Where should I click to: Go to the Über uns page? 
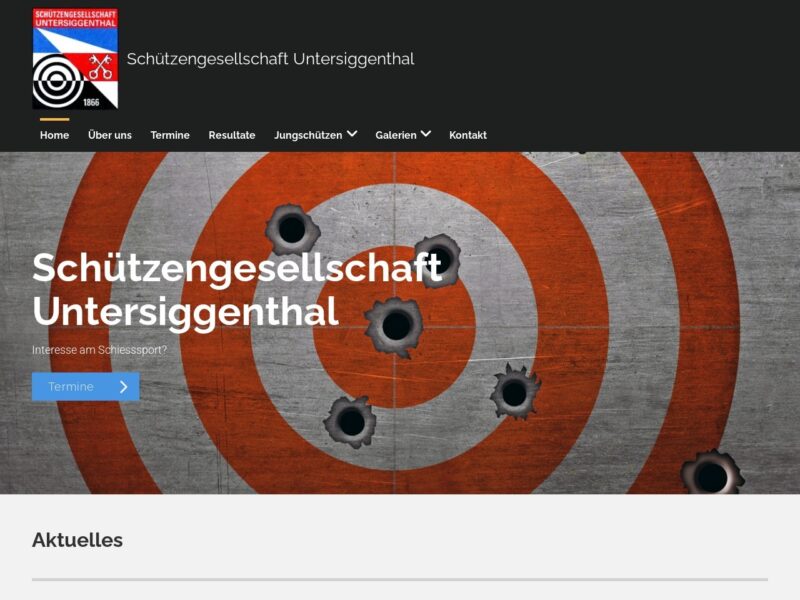pyautogui.click(x=109, y=135)
